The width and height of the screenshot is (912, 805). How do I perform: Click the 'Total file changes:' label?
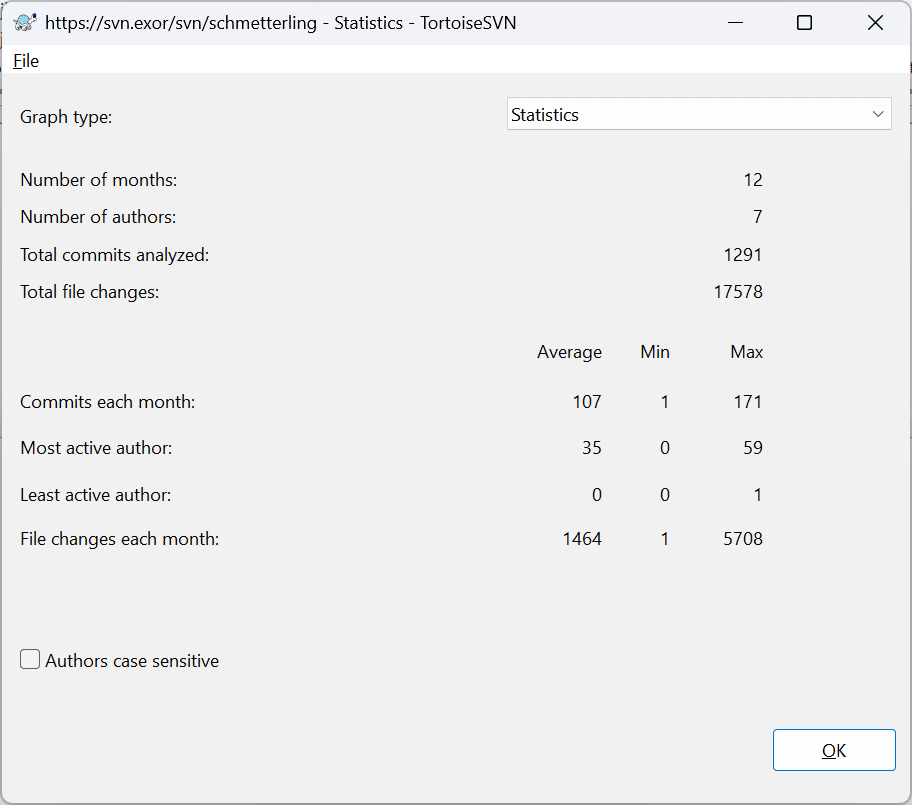pyautogui.click(x=90, y=291)
